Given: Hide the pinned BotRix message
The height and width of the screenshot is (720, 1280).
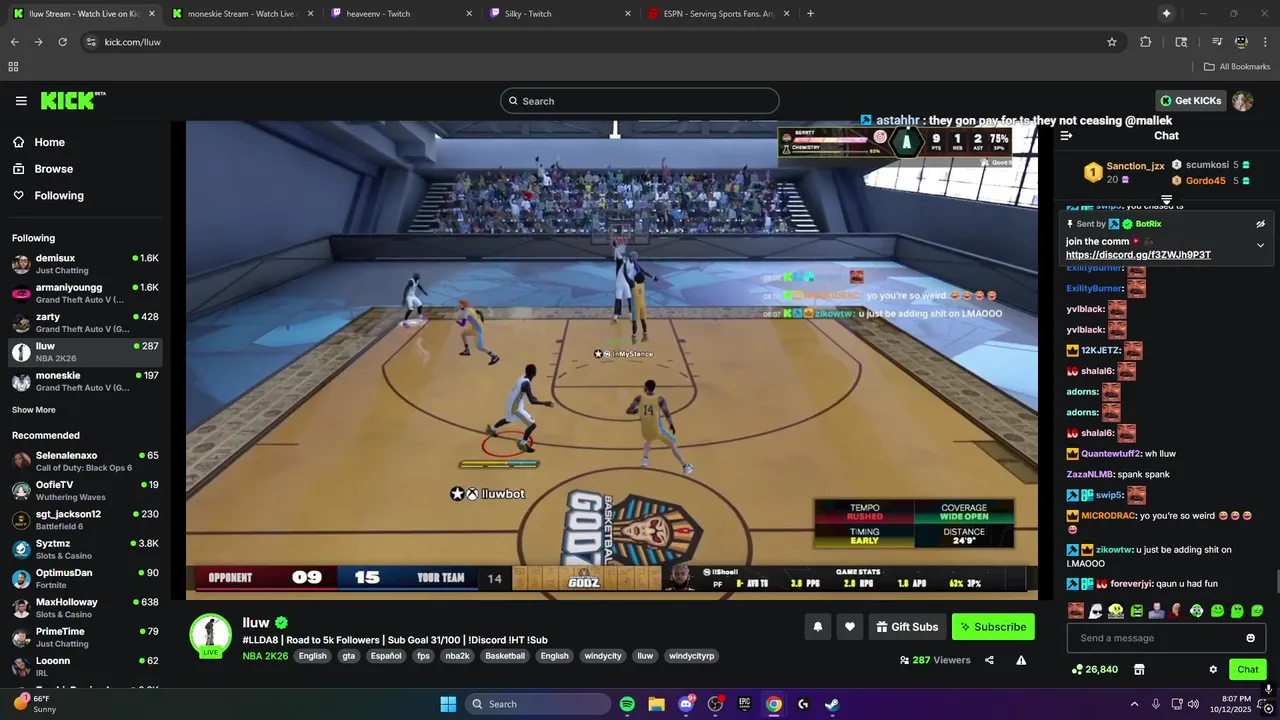Looking at the screenshot, I should pyautogui.click(x=1260, y=224).
